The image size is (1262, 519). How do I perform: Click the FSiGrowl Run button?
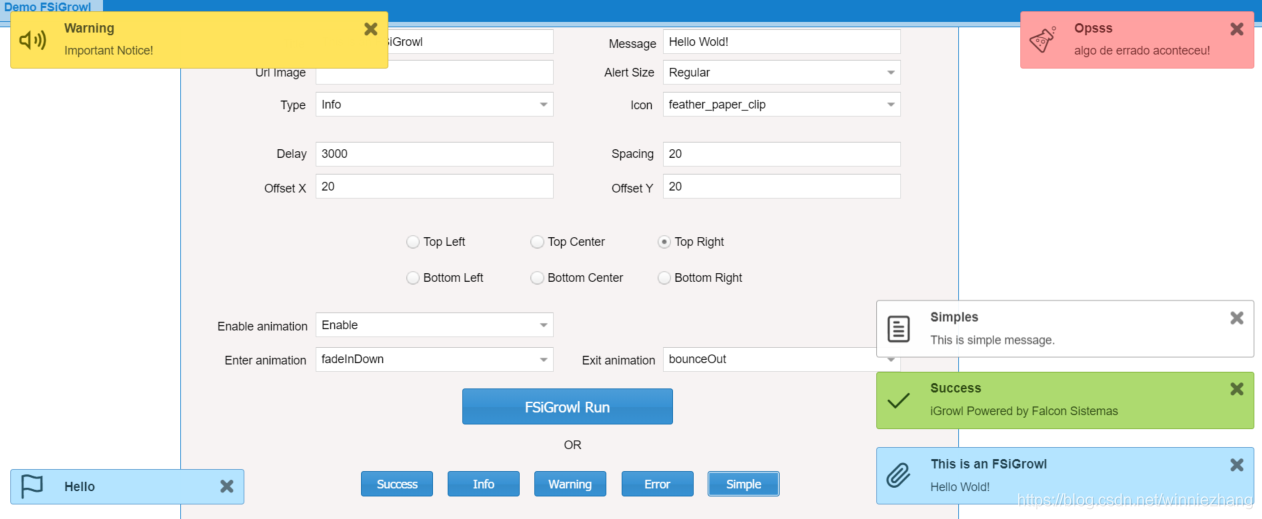(567, 407)
